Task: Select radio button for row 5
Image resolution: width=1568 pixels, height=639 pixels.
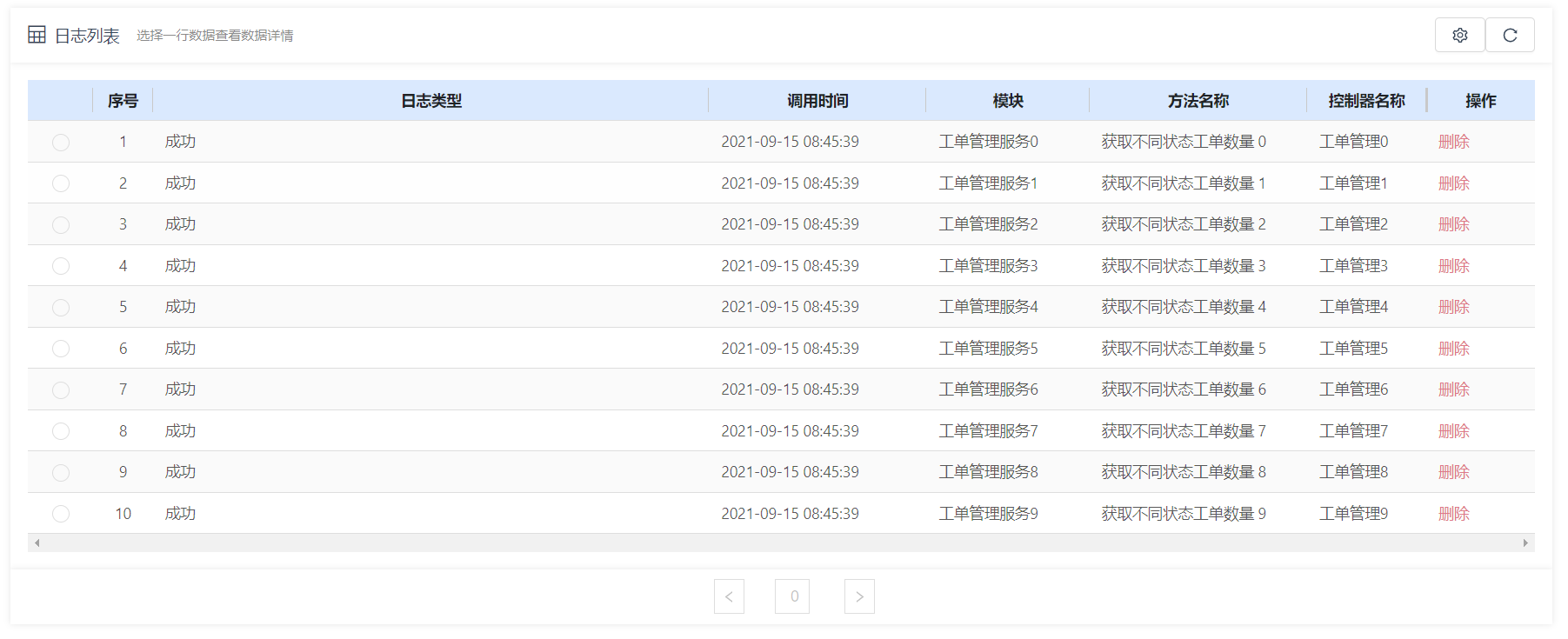Action: pos(61,307)
